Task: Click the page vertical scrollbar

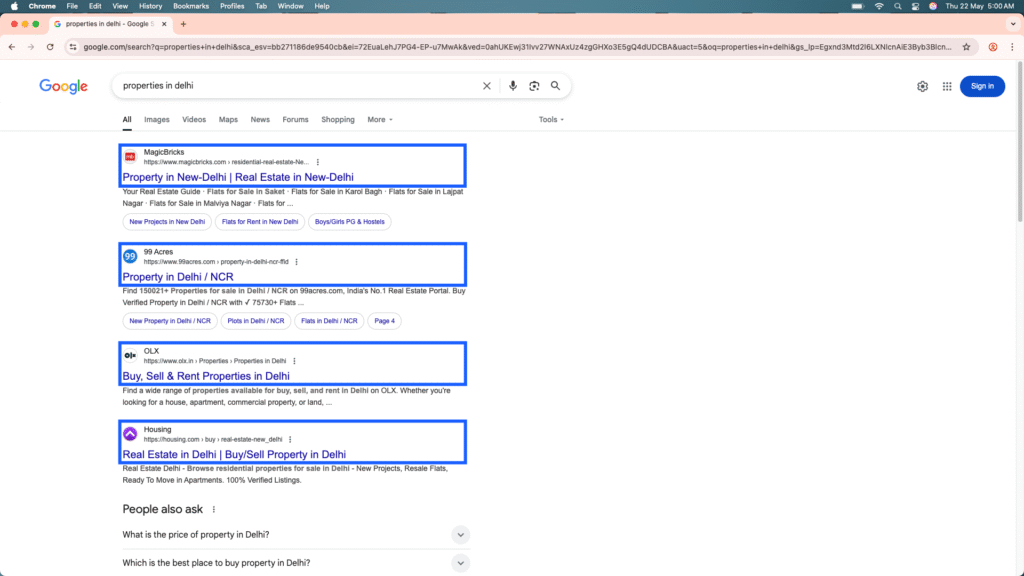Action: [x=1019, y=143]
